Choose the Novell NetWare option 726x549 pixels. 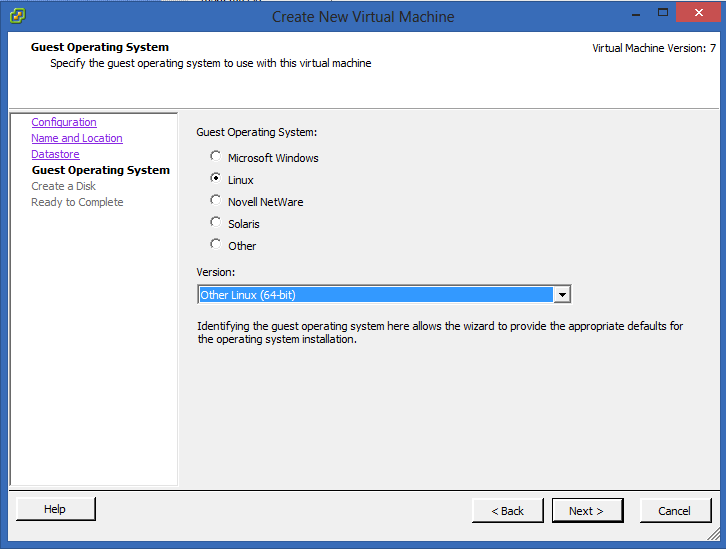(215, 200)
